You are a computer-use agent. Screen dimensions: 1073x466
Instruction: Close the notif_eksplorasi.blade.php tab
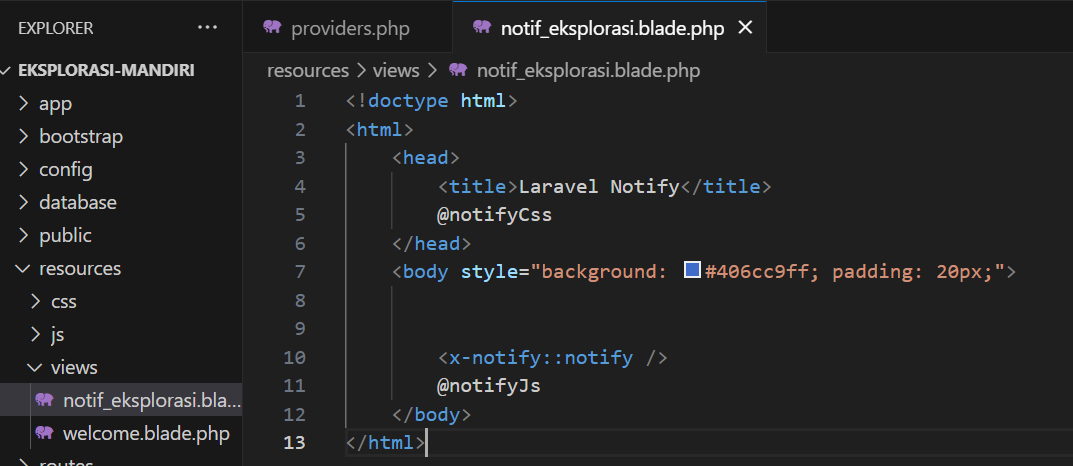coord(744,28)
